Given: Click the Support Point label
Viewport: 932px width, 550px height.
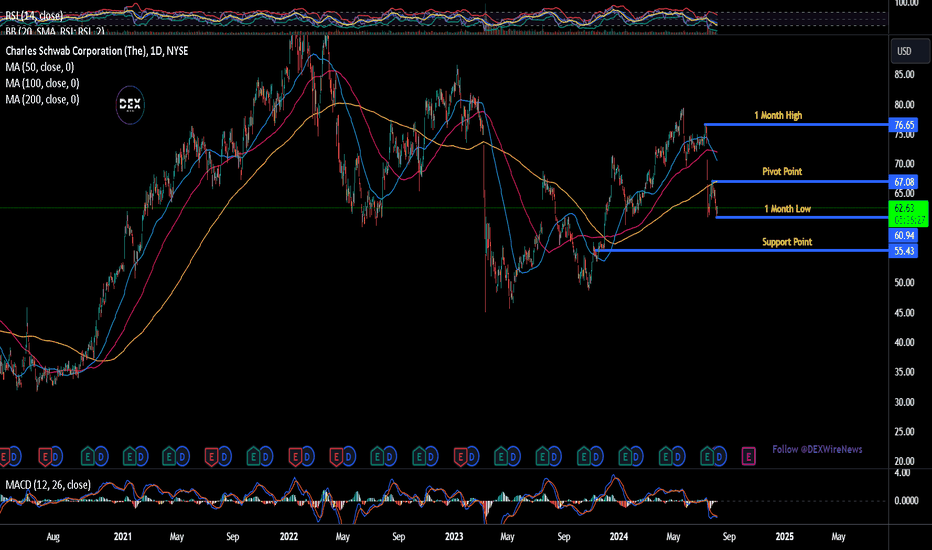Looking at the screenshot, I should pos(787,242).
